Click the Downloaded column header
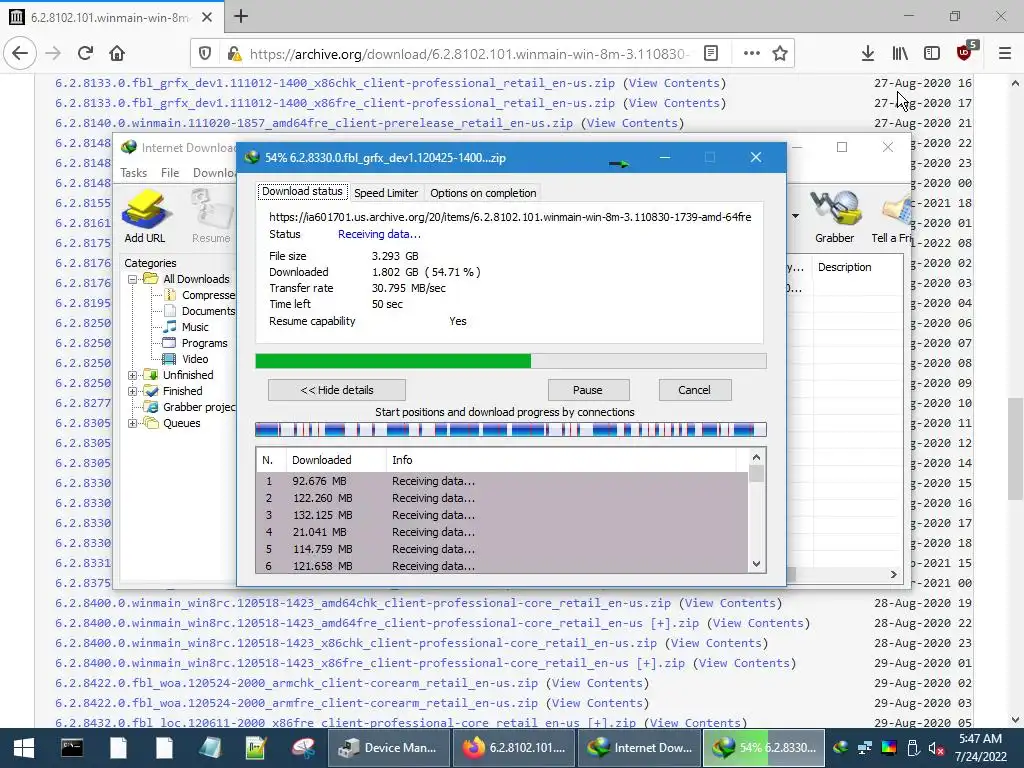Image resolution: width=1024 pixels, height=768 pixels. point(336,460)
